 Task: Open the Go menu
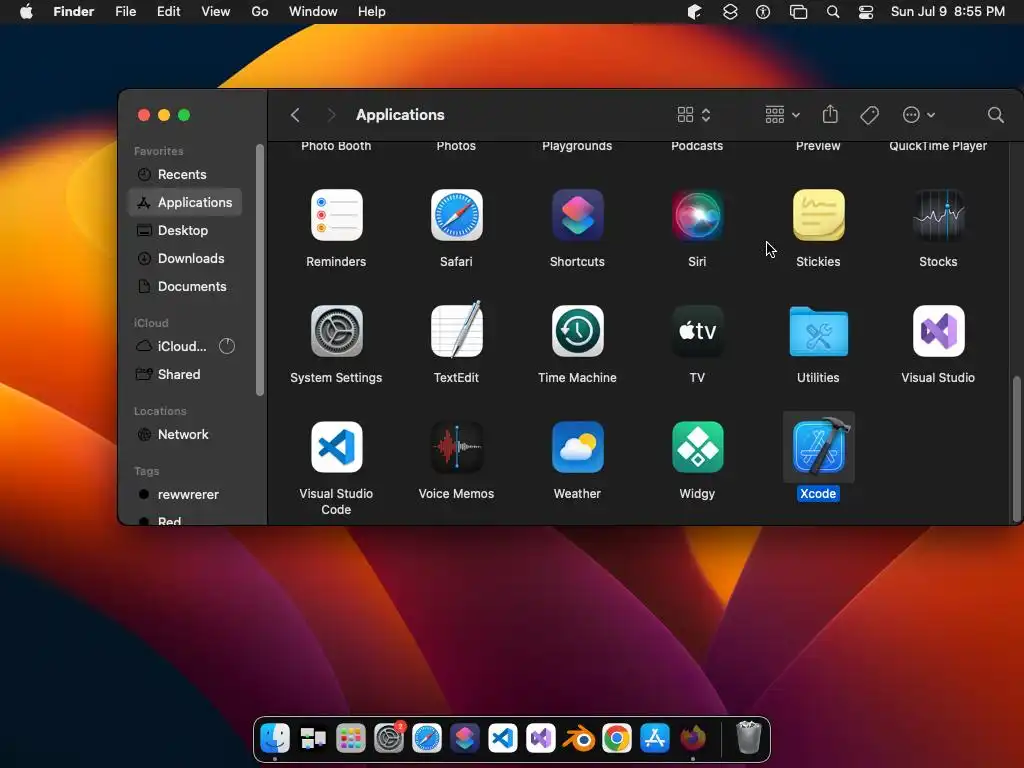260,12
